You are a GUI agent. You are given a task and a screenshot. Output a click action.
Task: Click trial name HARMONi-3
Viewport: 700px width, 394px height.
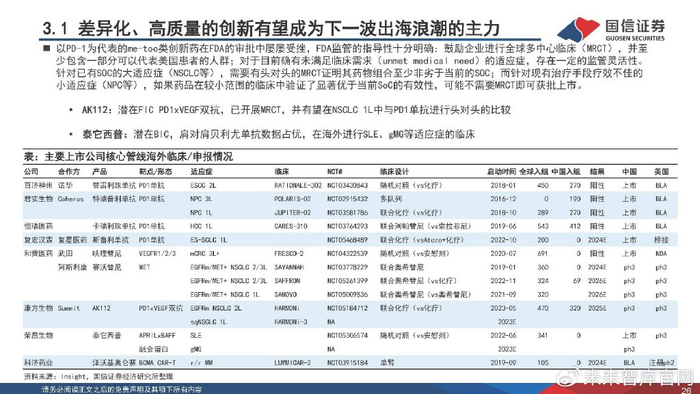291,322
